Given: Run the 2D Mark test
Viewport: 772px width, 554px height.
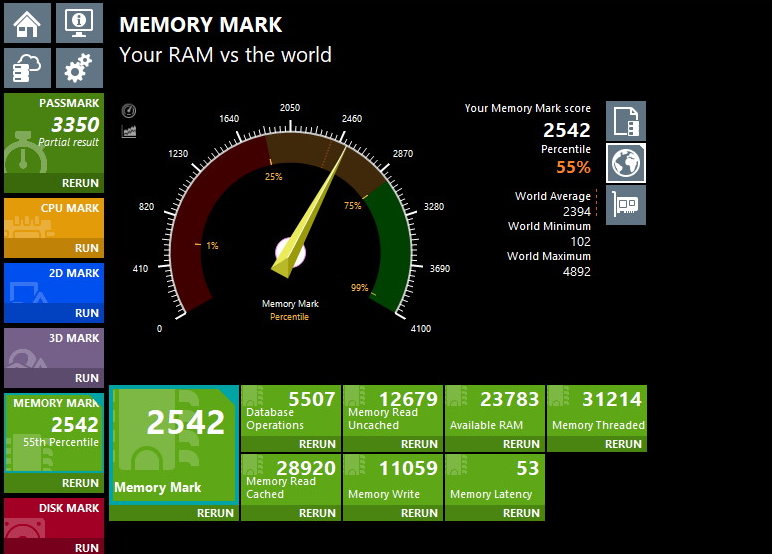Looking at the screenshot, I should pyautogui.click(x=54, y=313).
